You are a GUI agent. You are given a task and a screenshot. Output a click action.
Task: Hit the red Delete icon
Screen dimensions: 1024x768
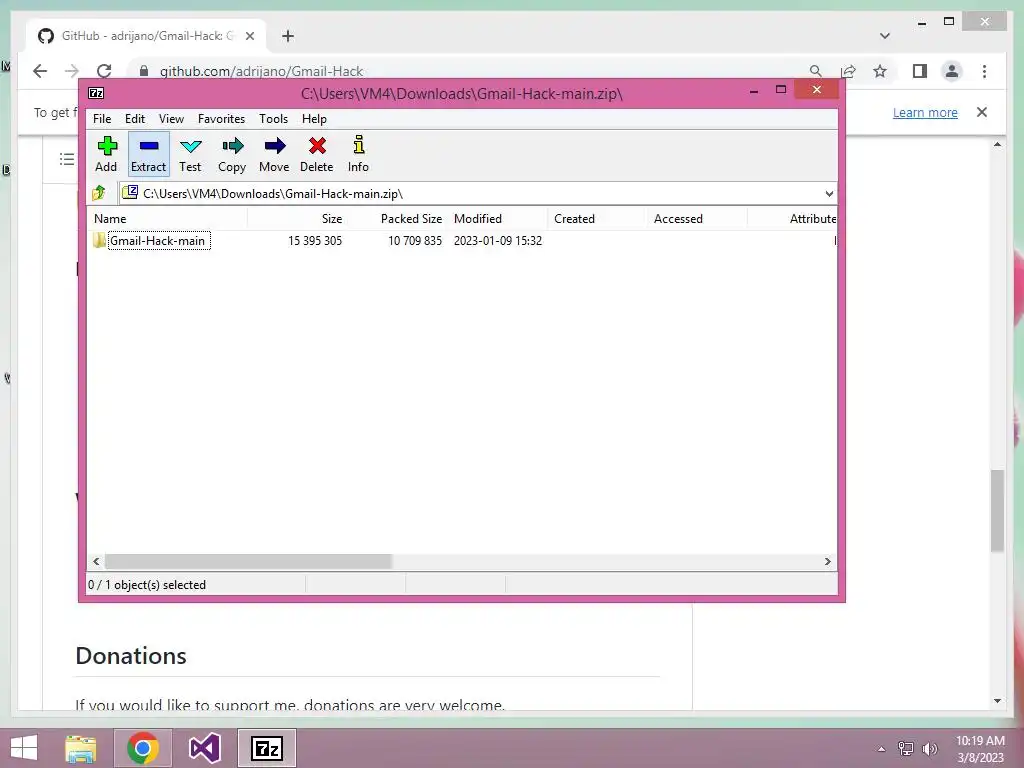click(x=317, y=154)
